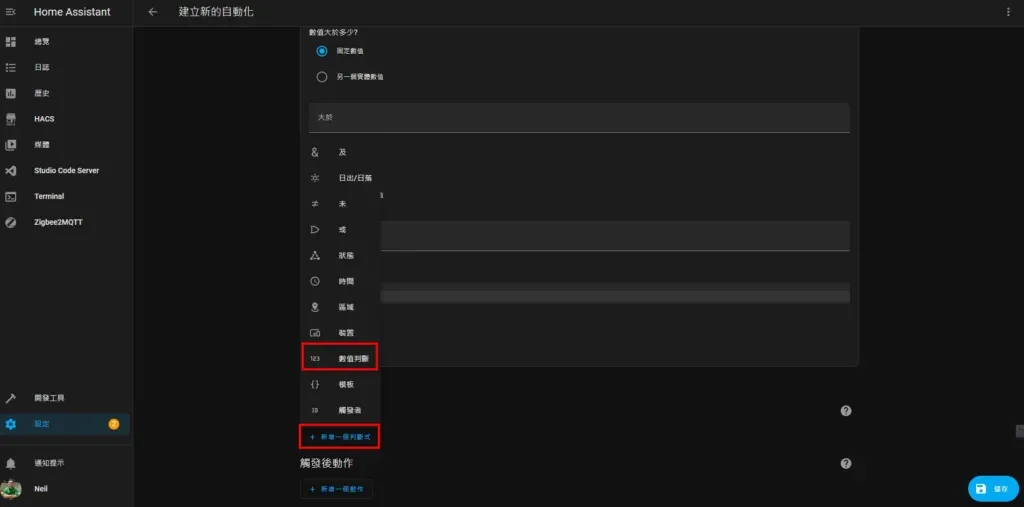The image size is (1024, 507).
Task: Collapse the Home Assistant sidebar menu icon
Action: [x=11, y=12]
